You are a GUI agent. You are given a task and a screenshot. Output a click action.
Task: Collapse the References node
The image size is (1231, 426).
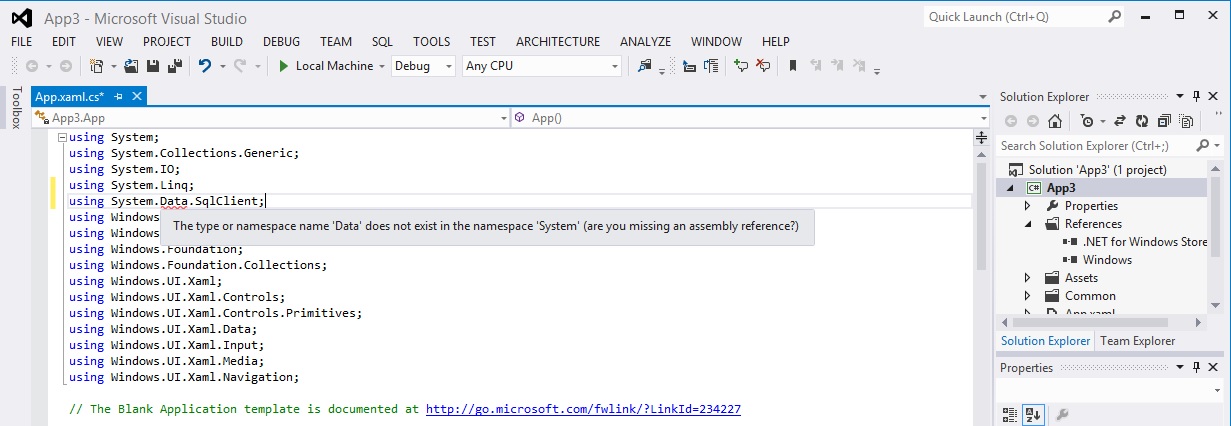[1027, 224]
